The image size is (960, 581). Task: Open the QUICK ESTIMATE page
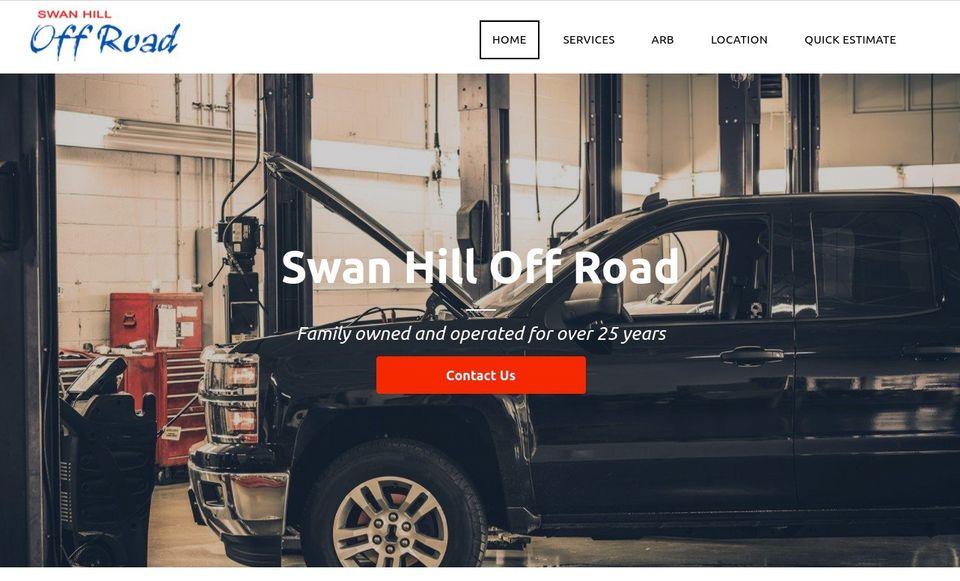850,40
